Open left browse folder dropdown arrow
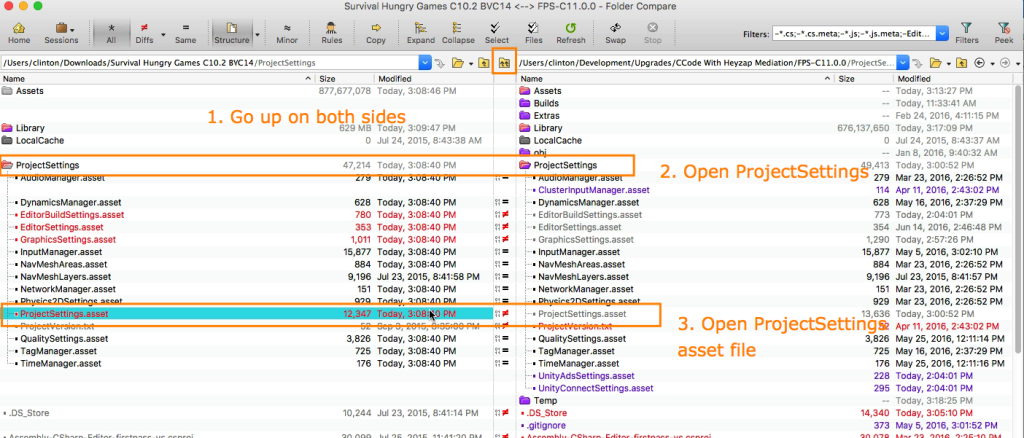This screenshot has height=438, width=1024. point(470,64)
